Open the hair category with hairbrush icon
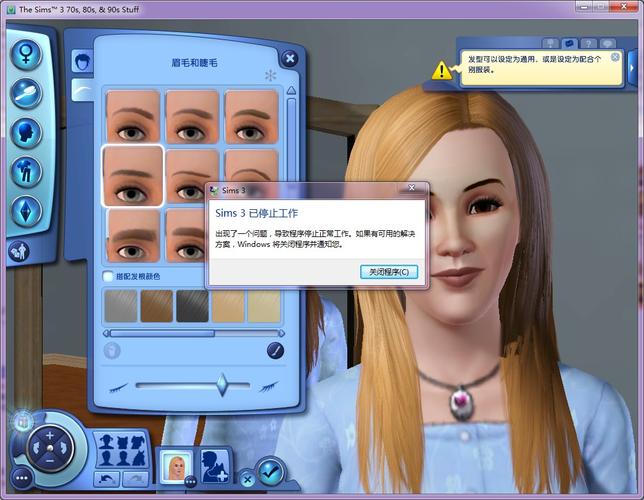Viewport: 644px width, 500px height. [26, 94]
